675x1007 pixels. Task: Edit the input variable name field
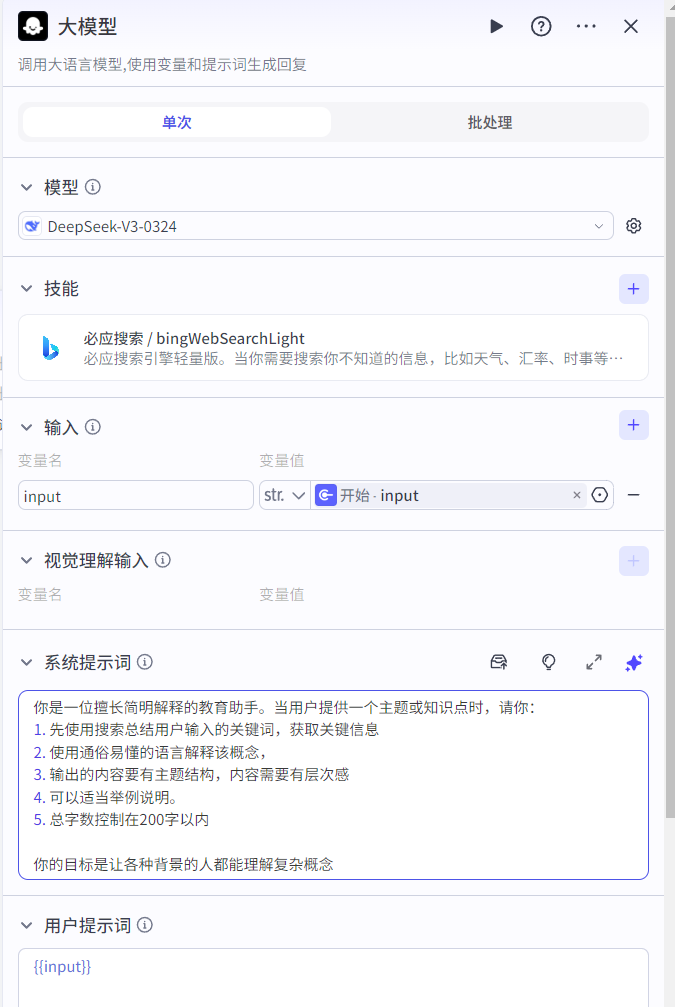(136, 495)
